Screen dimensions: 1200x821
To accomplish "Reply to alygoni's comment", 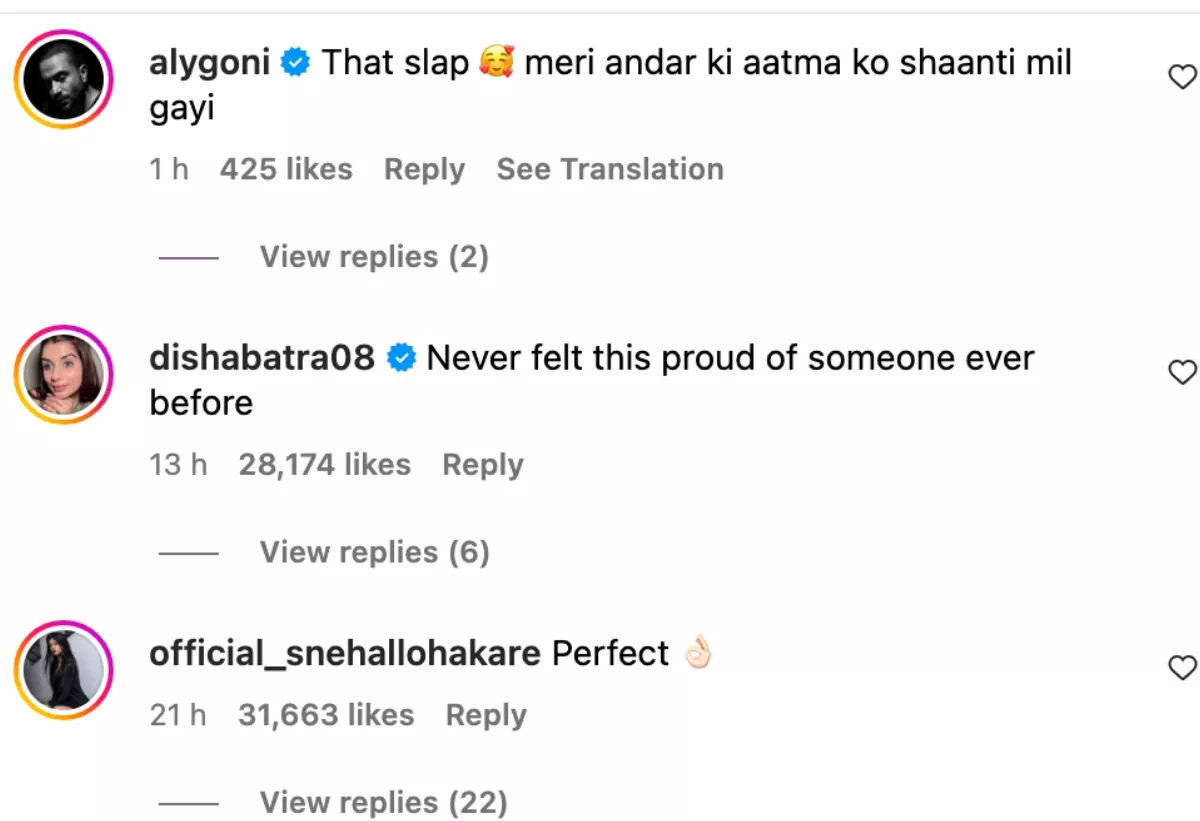I will pos(424,170).
